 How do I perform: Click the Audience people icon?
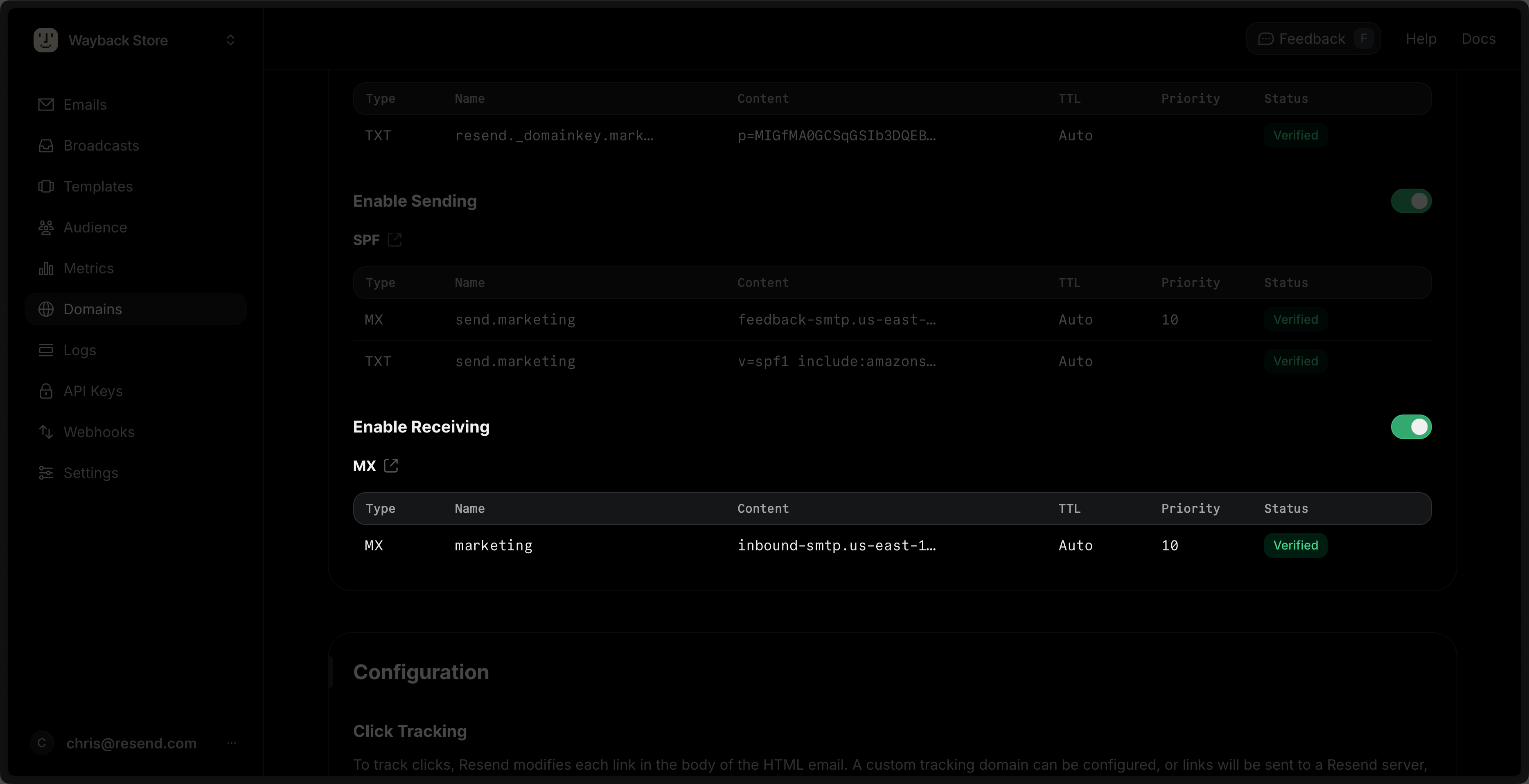pos(46,228)
